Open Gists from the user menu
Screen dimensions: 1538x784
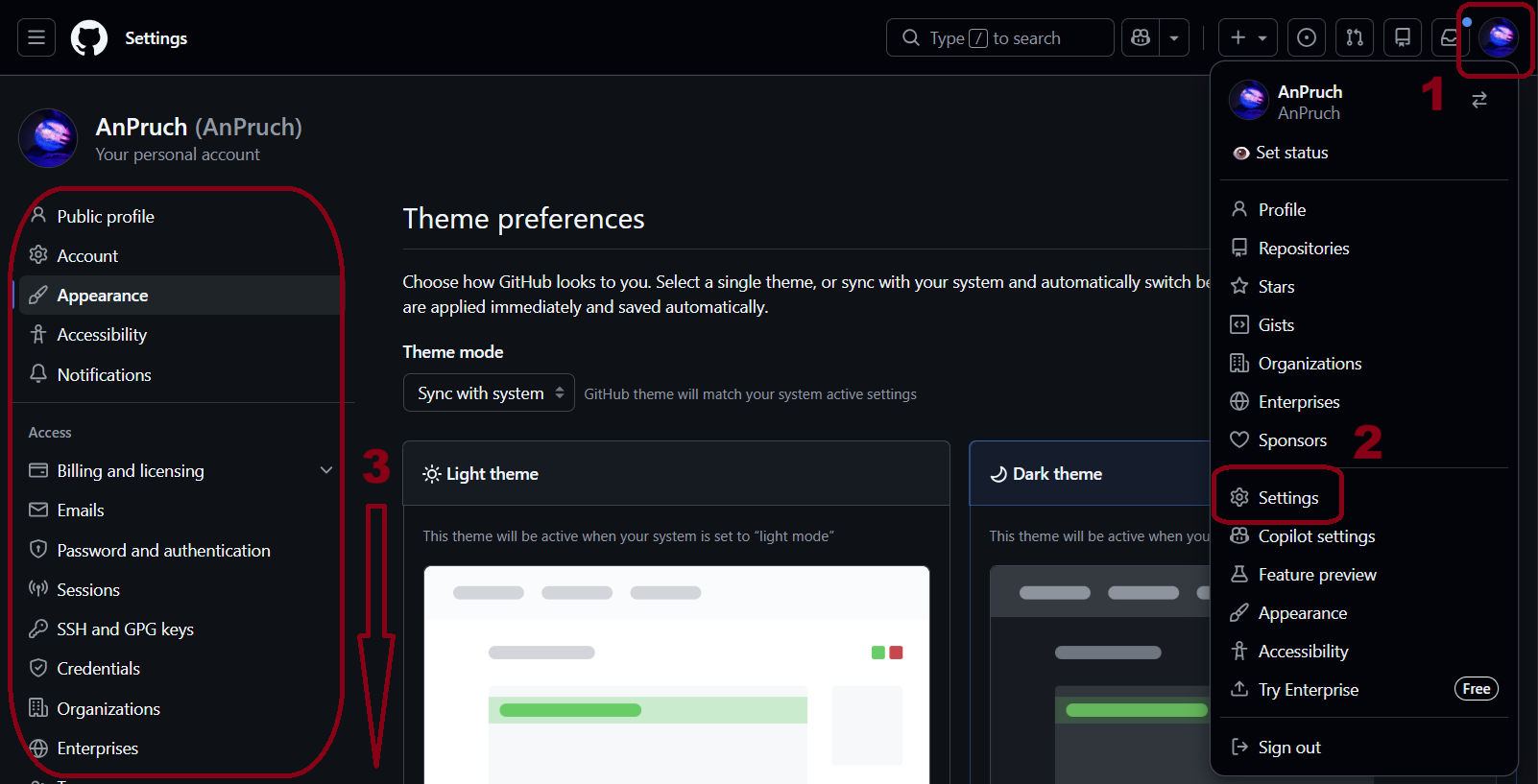1364,324
